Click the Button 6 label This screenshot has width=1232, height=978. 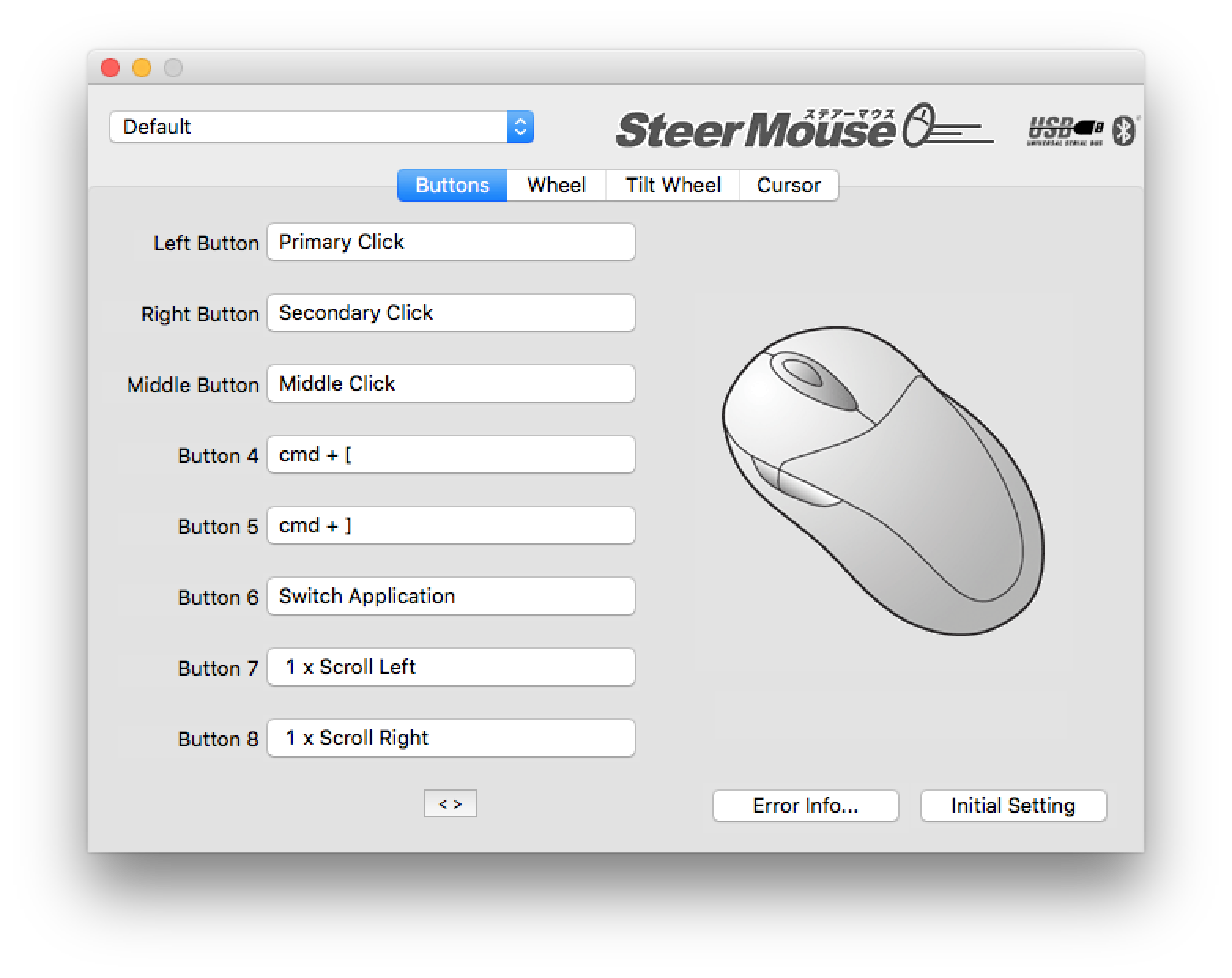point(218,598)
